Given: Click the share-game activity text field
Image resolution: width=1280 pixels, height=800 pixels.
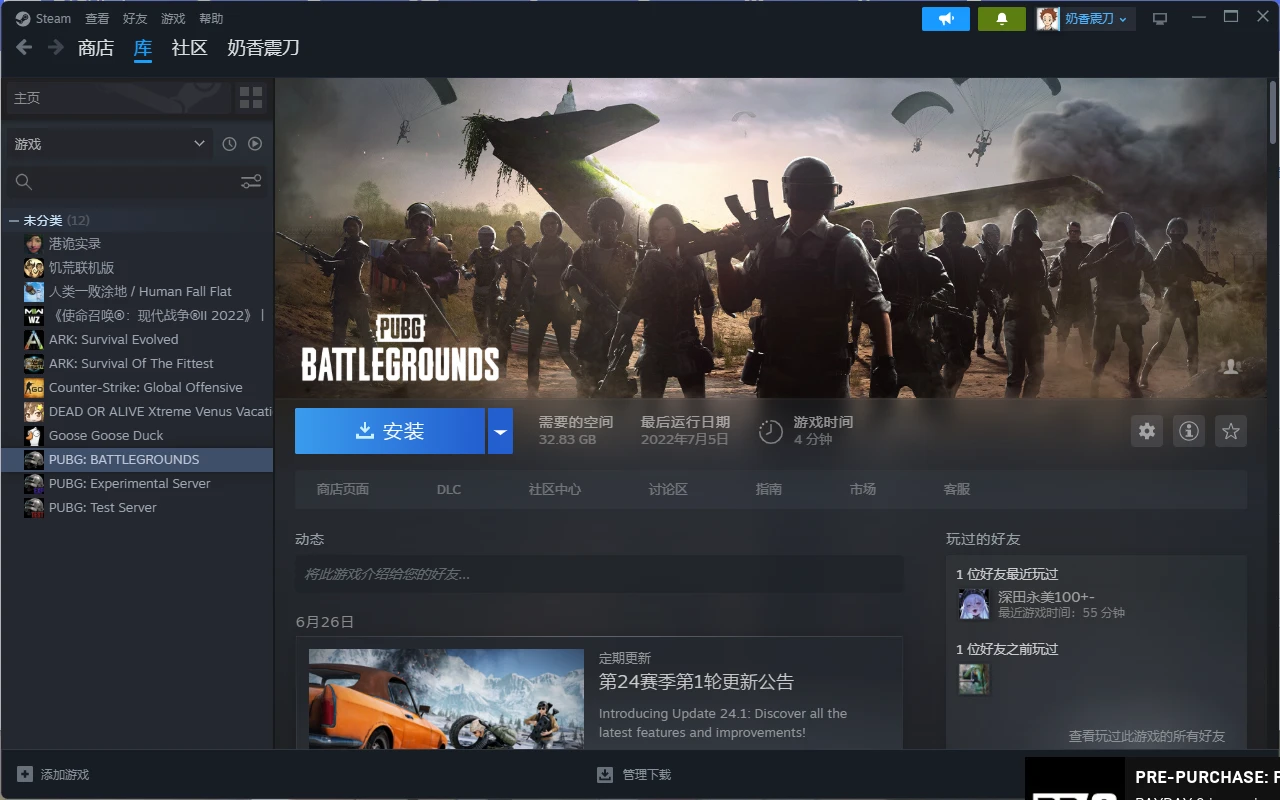Looking at the screenshot, I should [599, 574].
